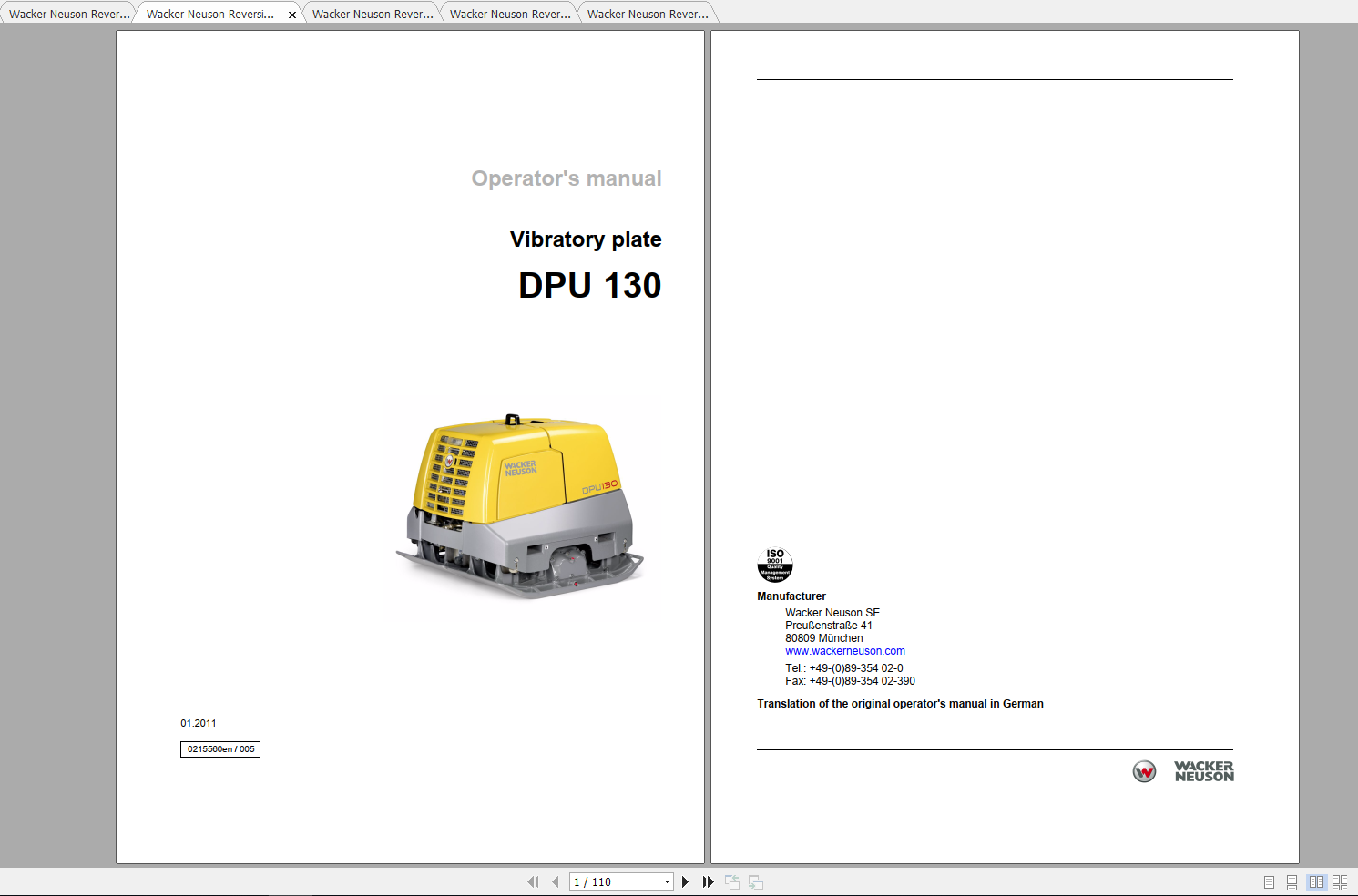Switch to continuous single page scrolling
The height and width of the screenshot is (896, 1358).
point(1292,881)
